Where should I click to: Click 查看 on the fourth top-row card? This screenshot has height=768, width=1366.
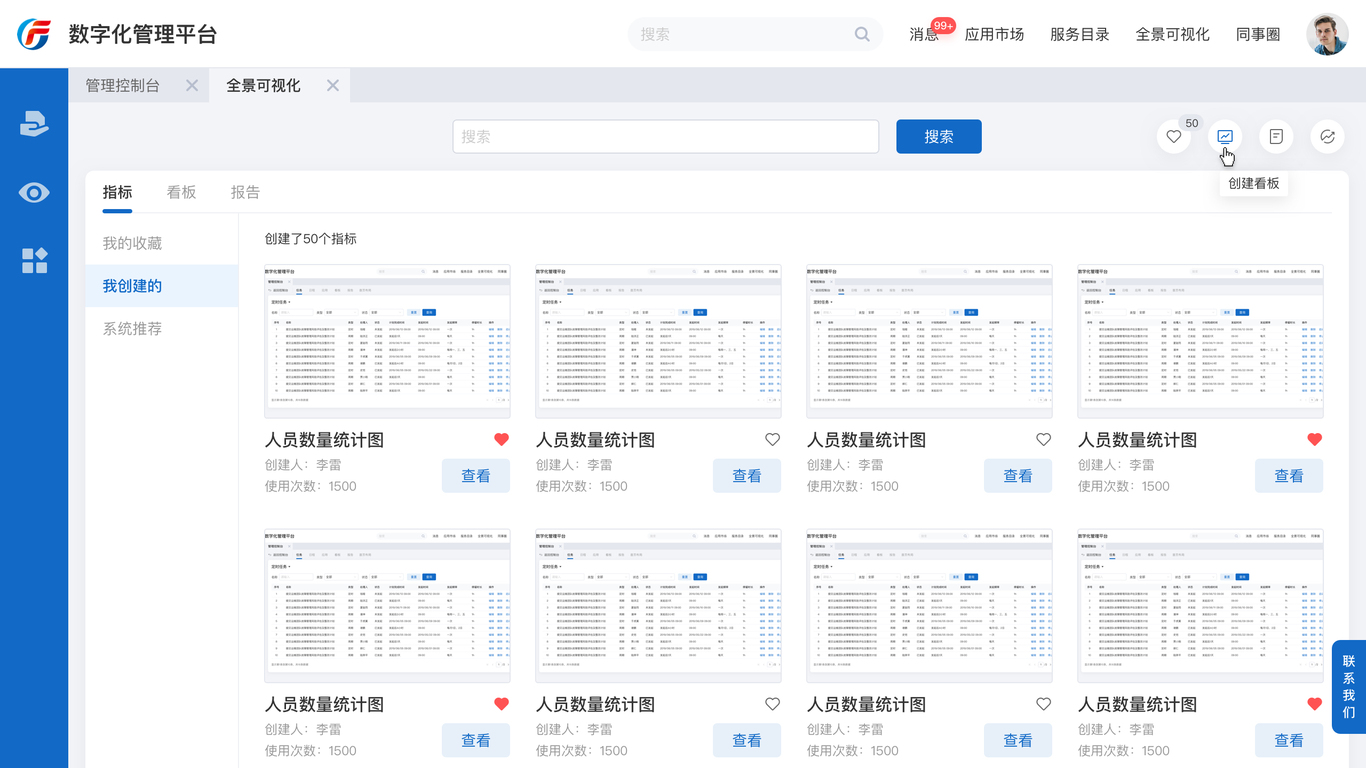1289,476
